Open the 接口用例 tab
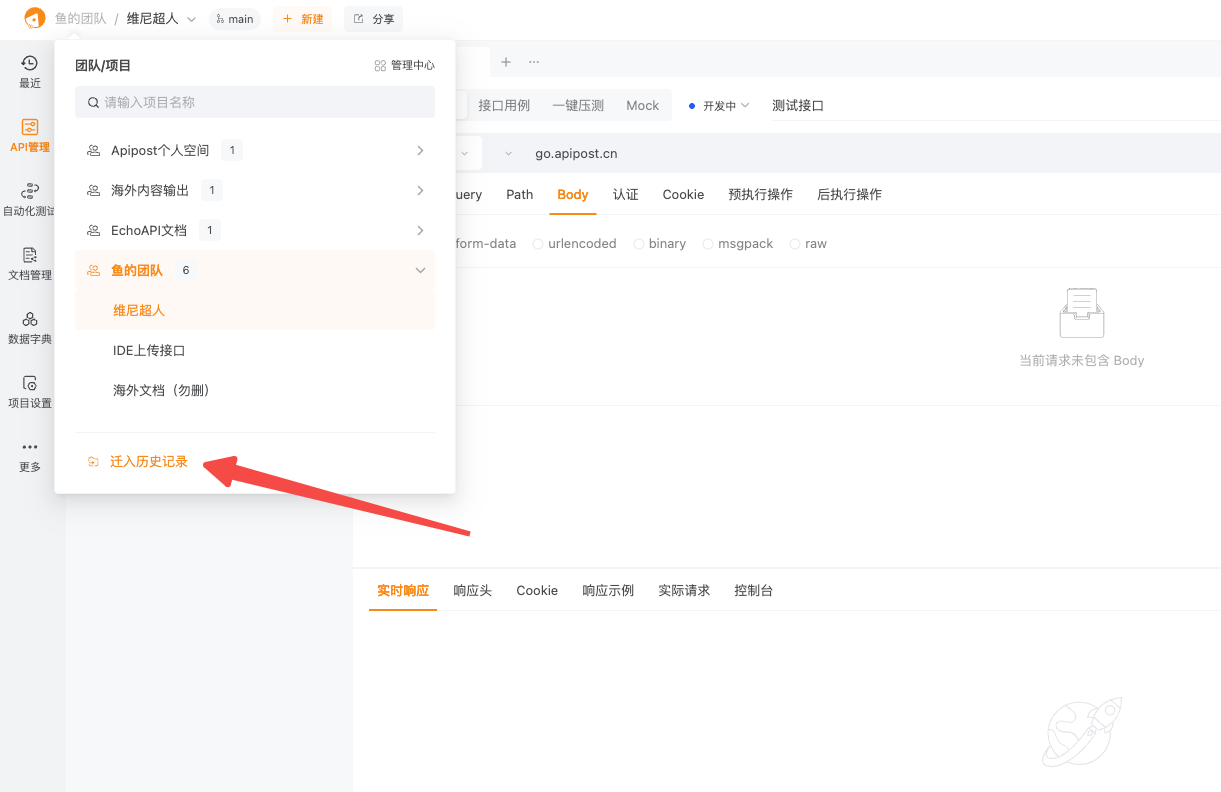Image resolution: width=1221 pixels, height=792 pixels. pos(504,106)
